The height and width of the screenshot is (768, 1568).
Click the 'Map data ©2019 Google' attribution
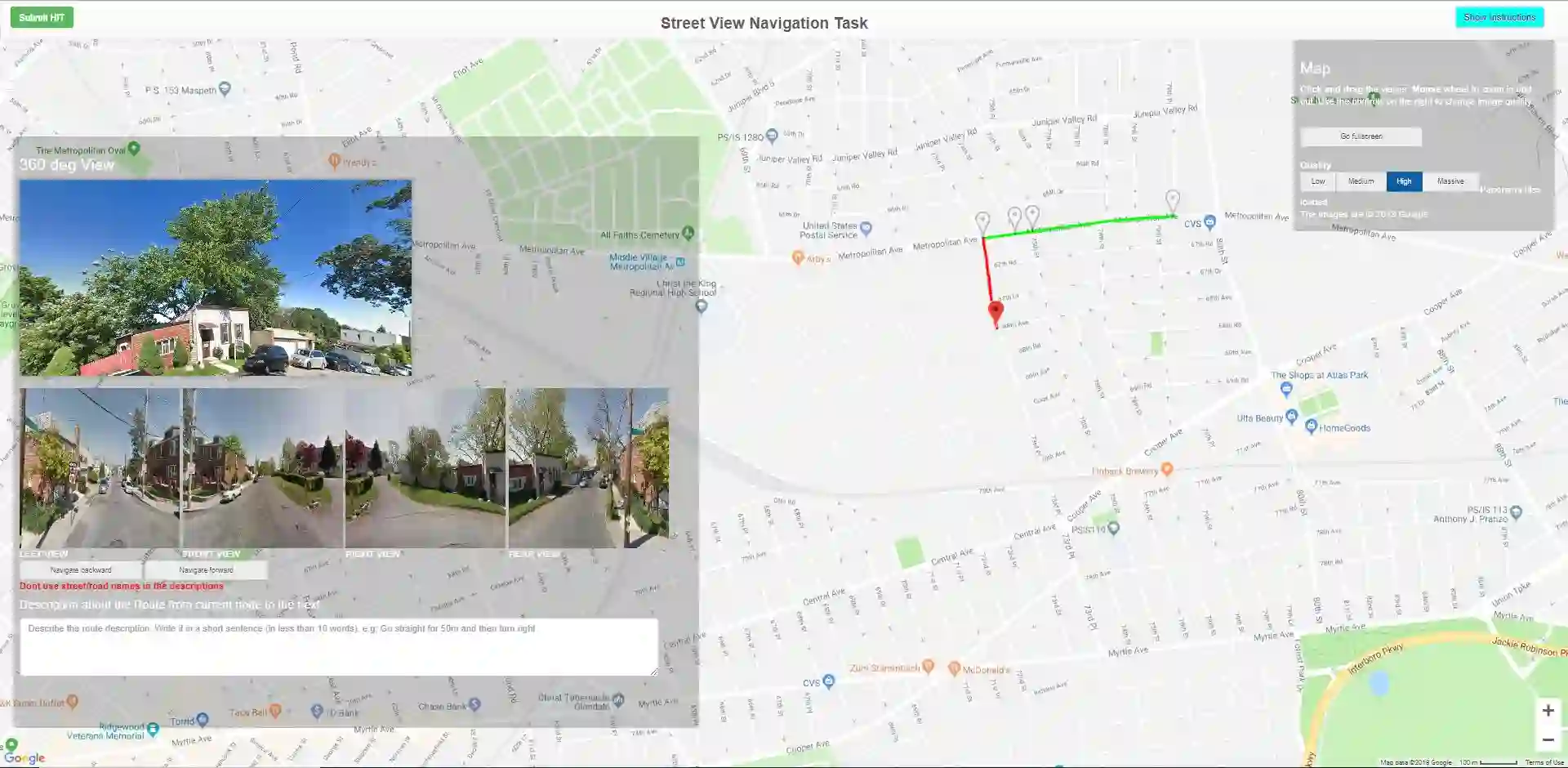(x=1416, y=762)
